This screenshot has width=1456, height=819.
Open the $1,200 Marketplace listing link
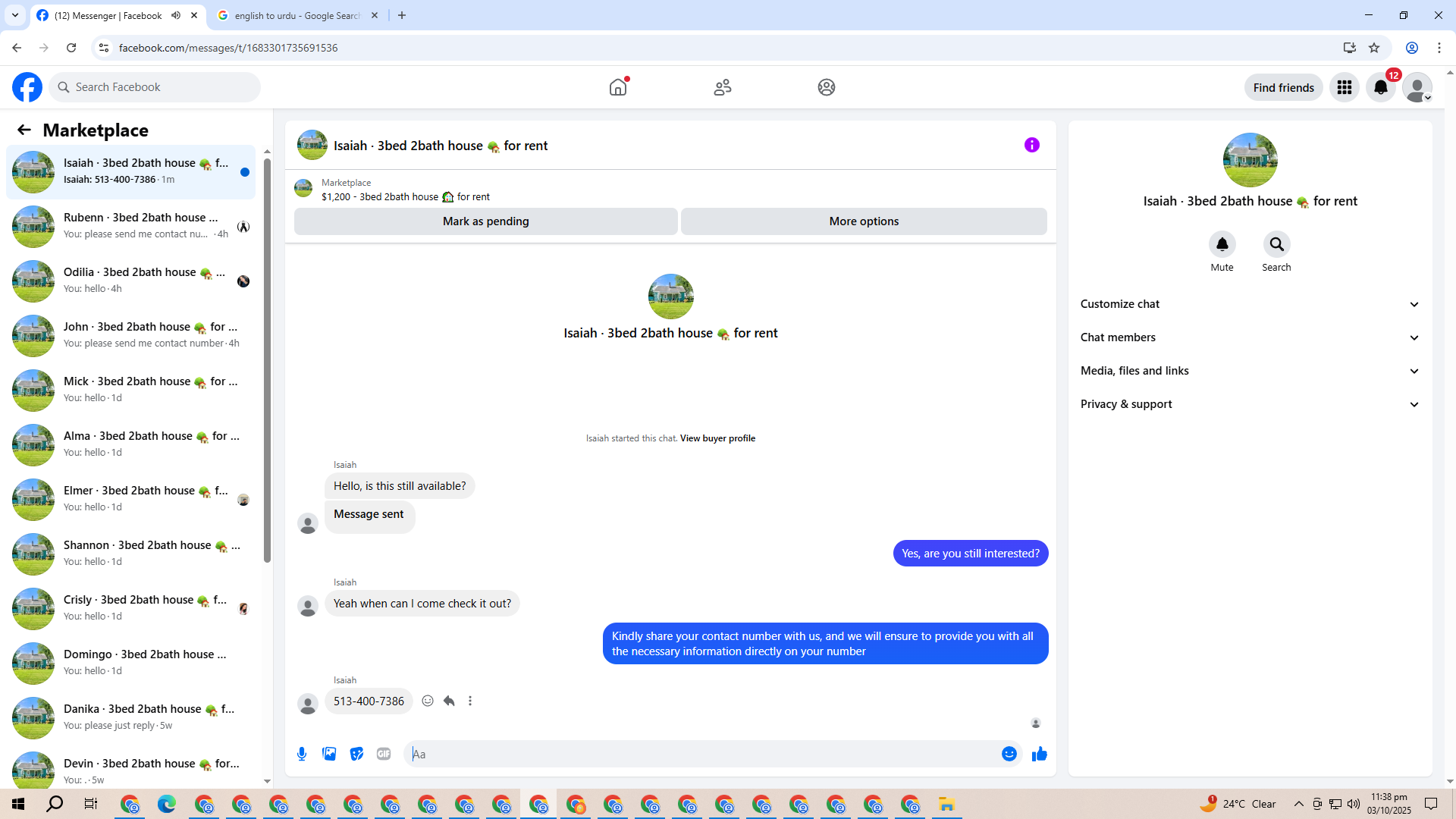[x=406, y=196]
